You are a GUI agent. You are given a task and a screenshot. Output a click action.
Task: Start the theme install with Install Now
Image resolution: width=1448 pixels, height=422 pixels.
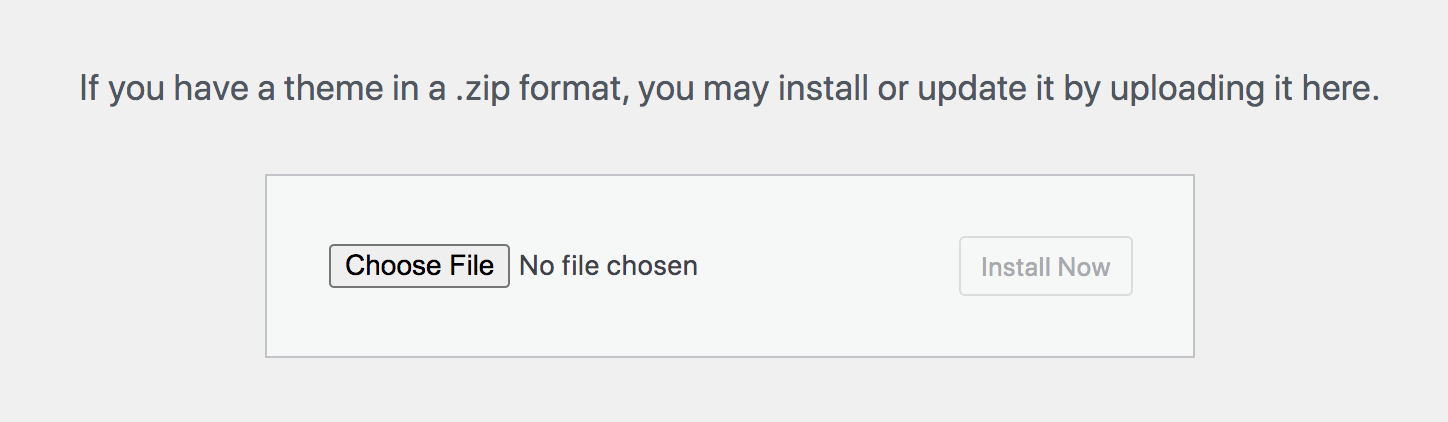[x=1045, y=266]
